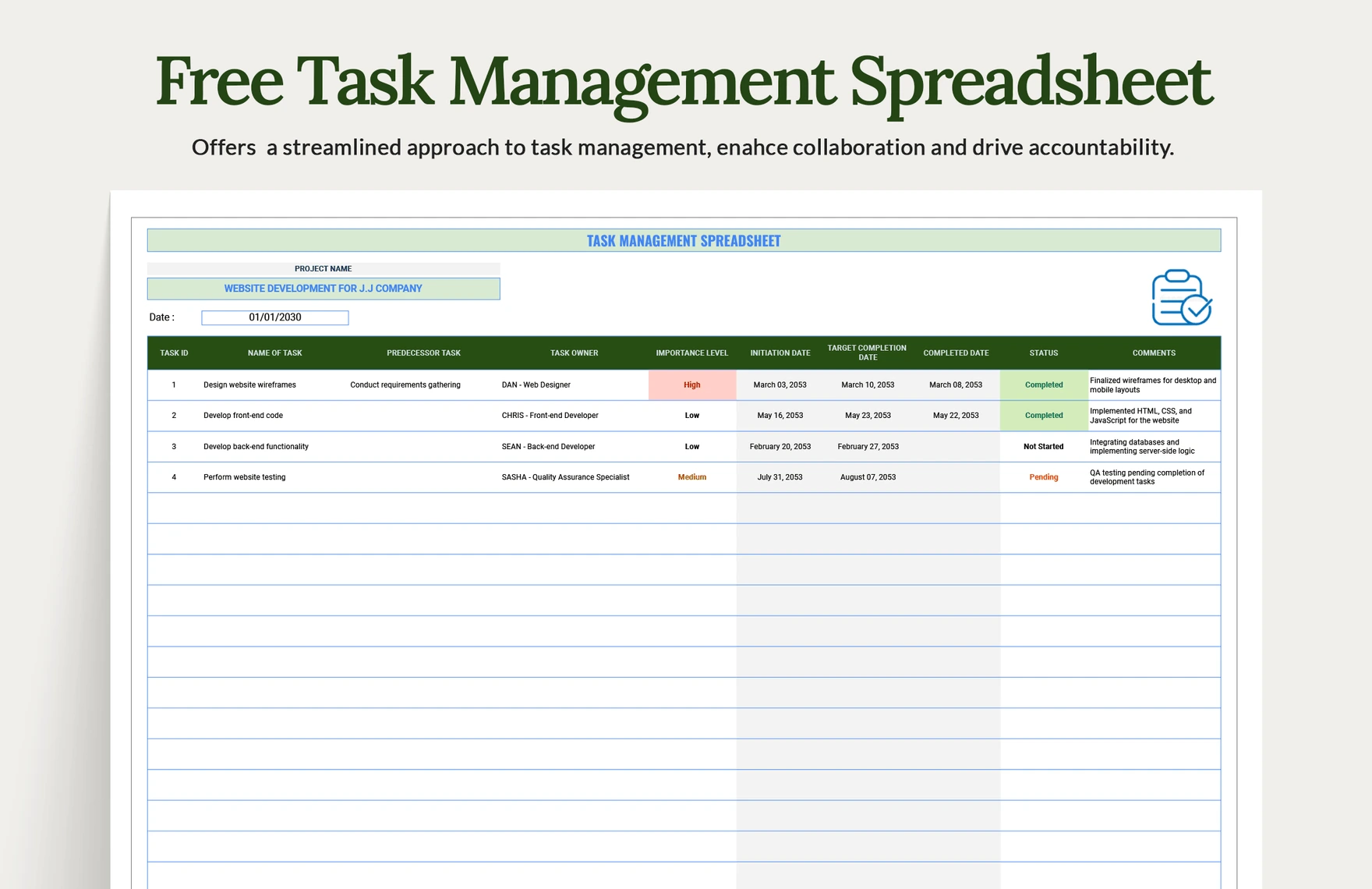Click the Completed status for Design website wireframes
Screen dimensions: 1372x889
1043,384
